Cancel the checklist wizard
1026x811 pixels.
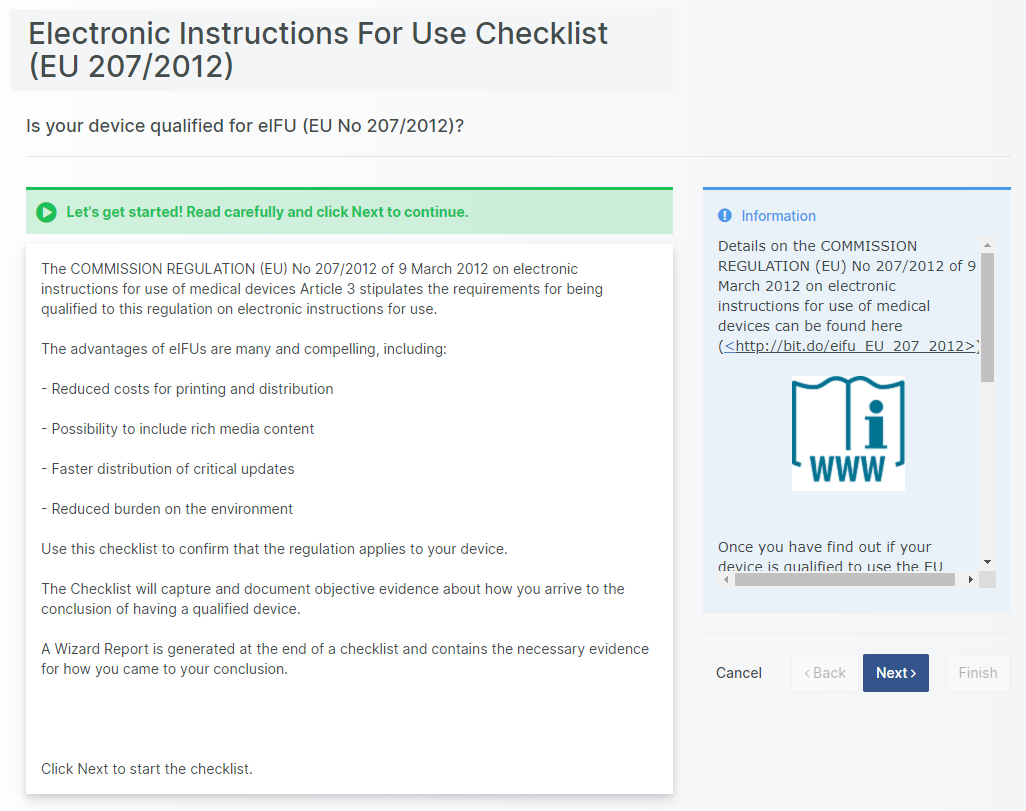point(739,673)
